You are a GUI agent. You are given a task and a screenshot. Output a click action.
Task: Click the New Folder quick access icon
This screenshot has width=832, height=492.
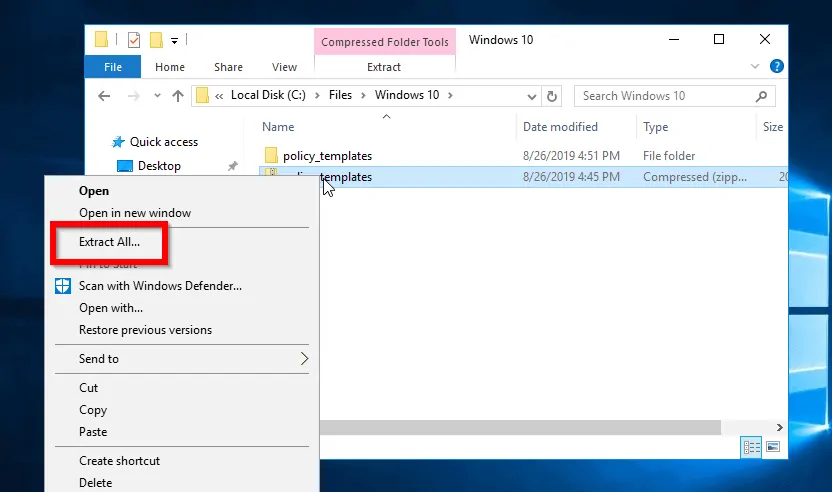156,40
